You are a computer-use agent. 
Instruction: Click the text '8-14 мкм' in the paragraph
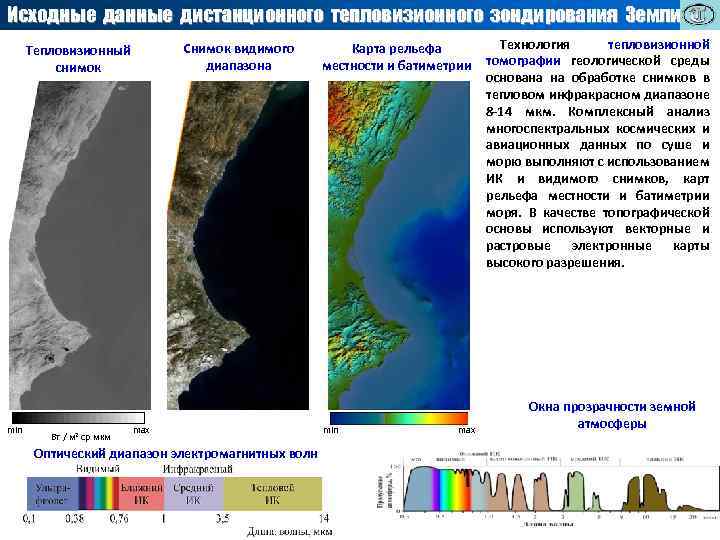519,112
